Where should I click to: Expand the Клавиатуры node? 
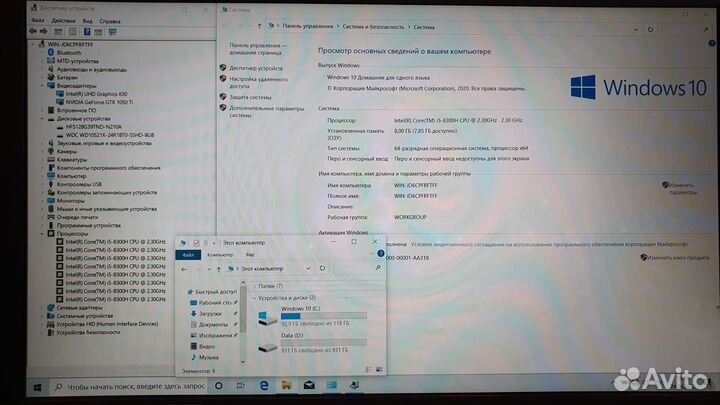(x=42, y=160)
